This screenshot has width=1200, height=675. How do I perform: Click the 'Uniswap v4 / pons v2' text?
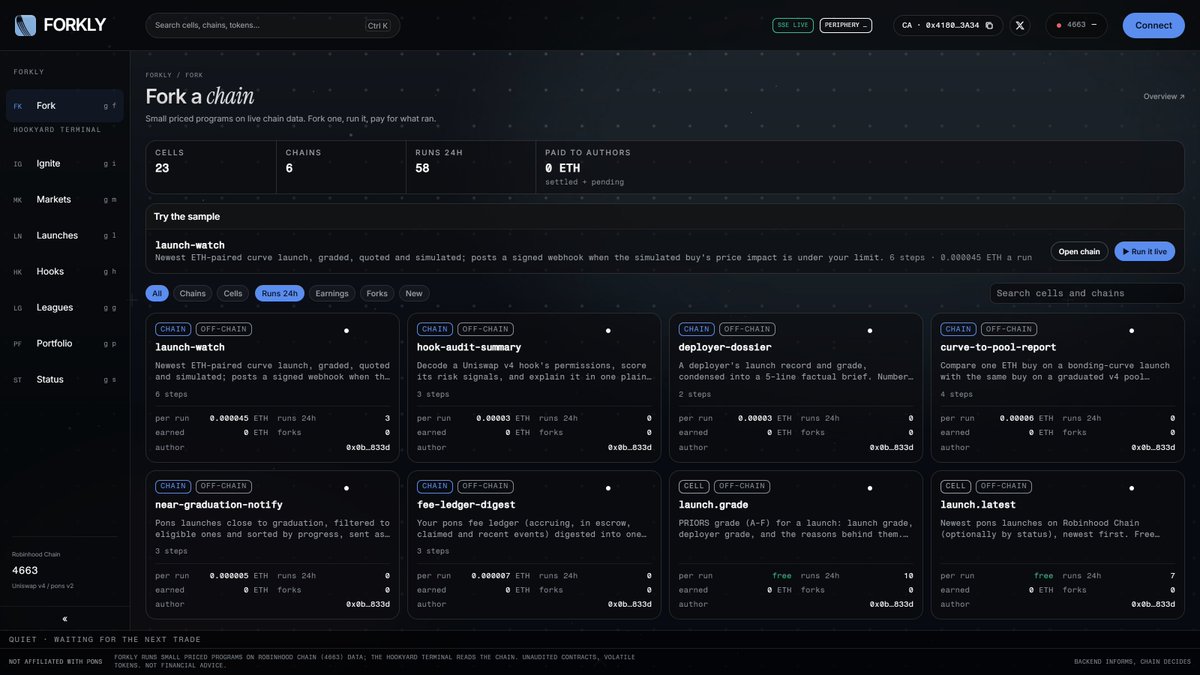click(42, 586)
